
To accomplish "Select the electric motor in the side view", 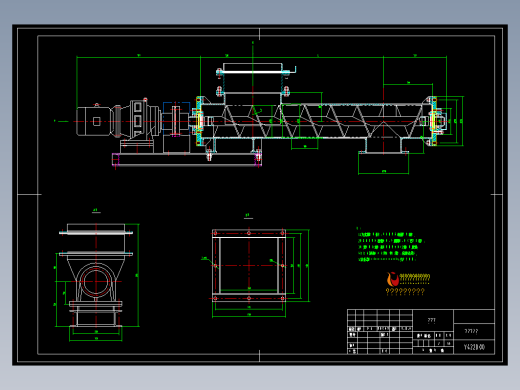I will [x=94, y=121].
